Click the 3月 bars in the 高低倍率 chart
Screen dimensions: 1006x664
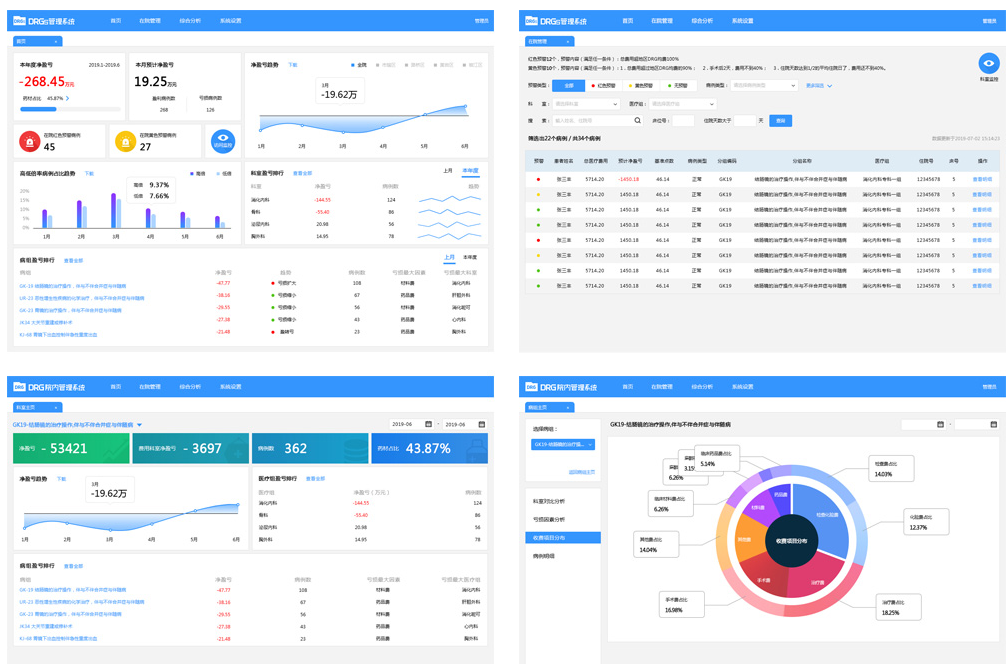tap(115, 210)
